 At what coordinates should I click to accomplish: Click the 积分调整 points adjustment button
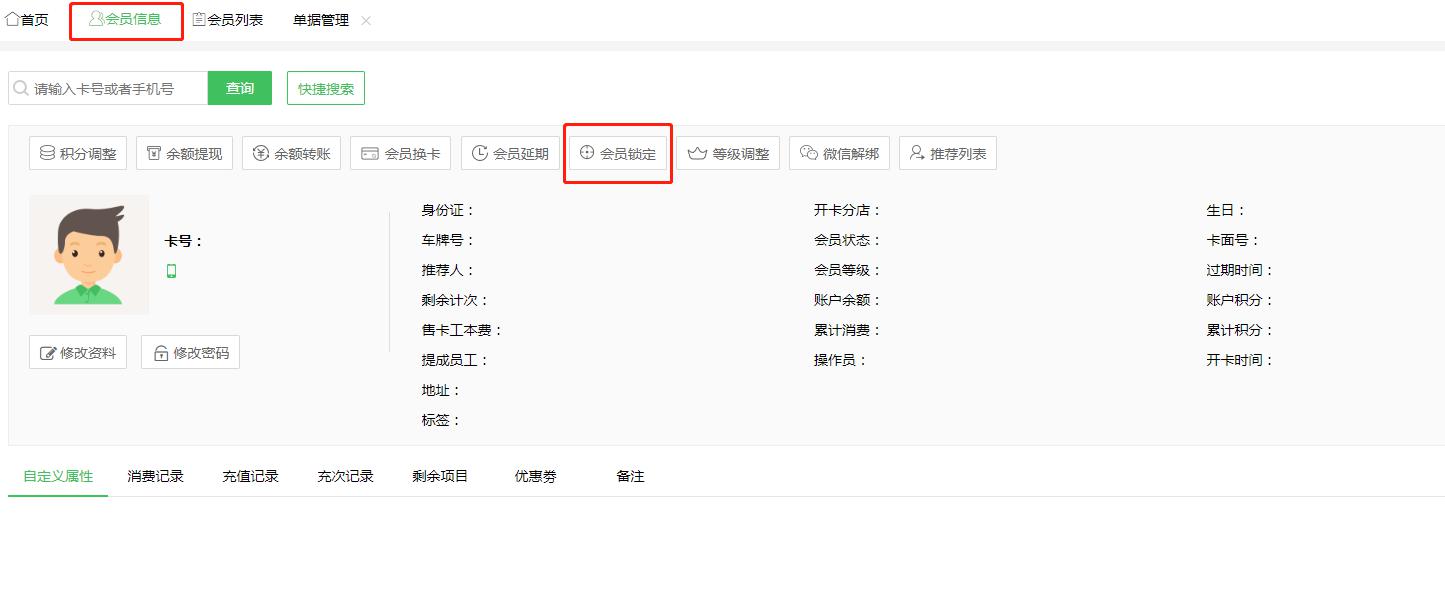point(78,153)
